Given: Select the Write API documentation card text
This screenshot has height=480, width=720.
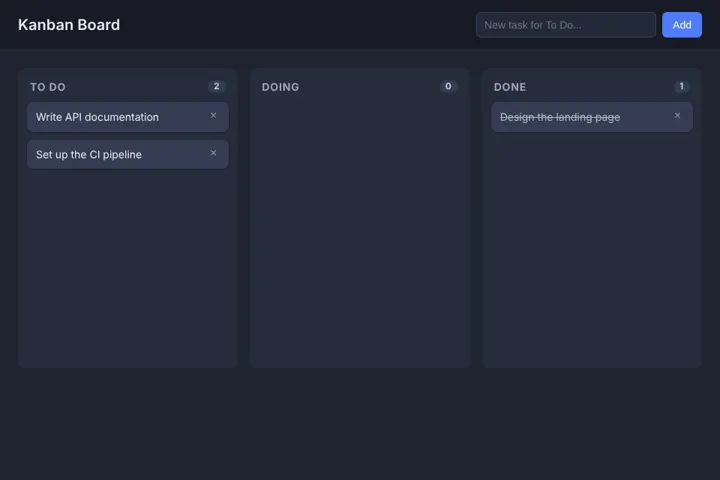Looking at the screenshot, I should pos(97,117).
